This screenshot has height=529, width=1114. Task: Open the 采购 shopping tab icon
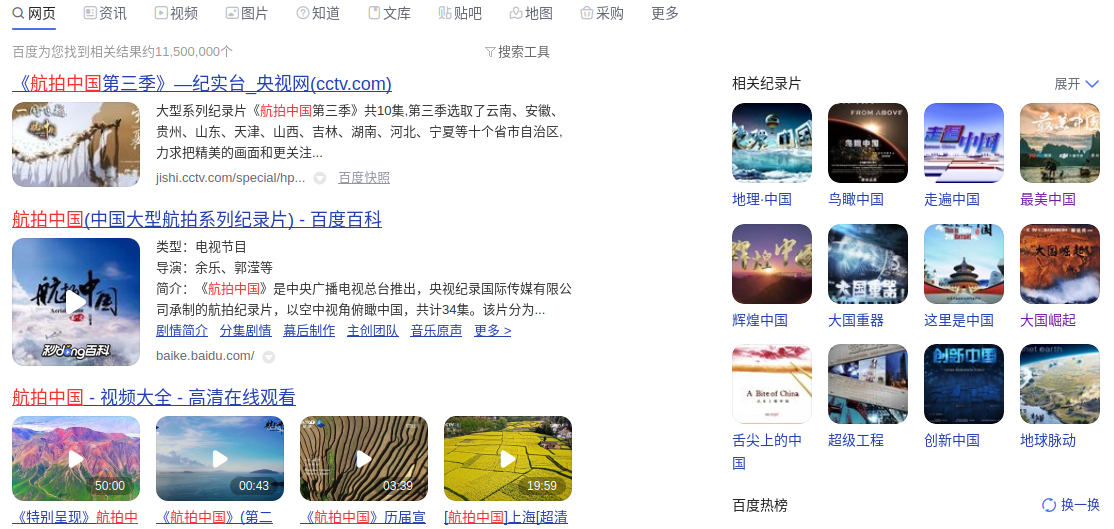587,13
